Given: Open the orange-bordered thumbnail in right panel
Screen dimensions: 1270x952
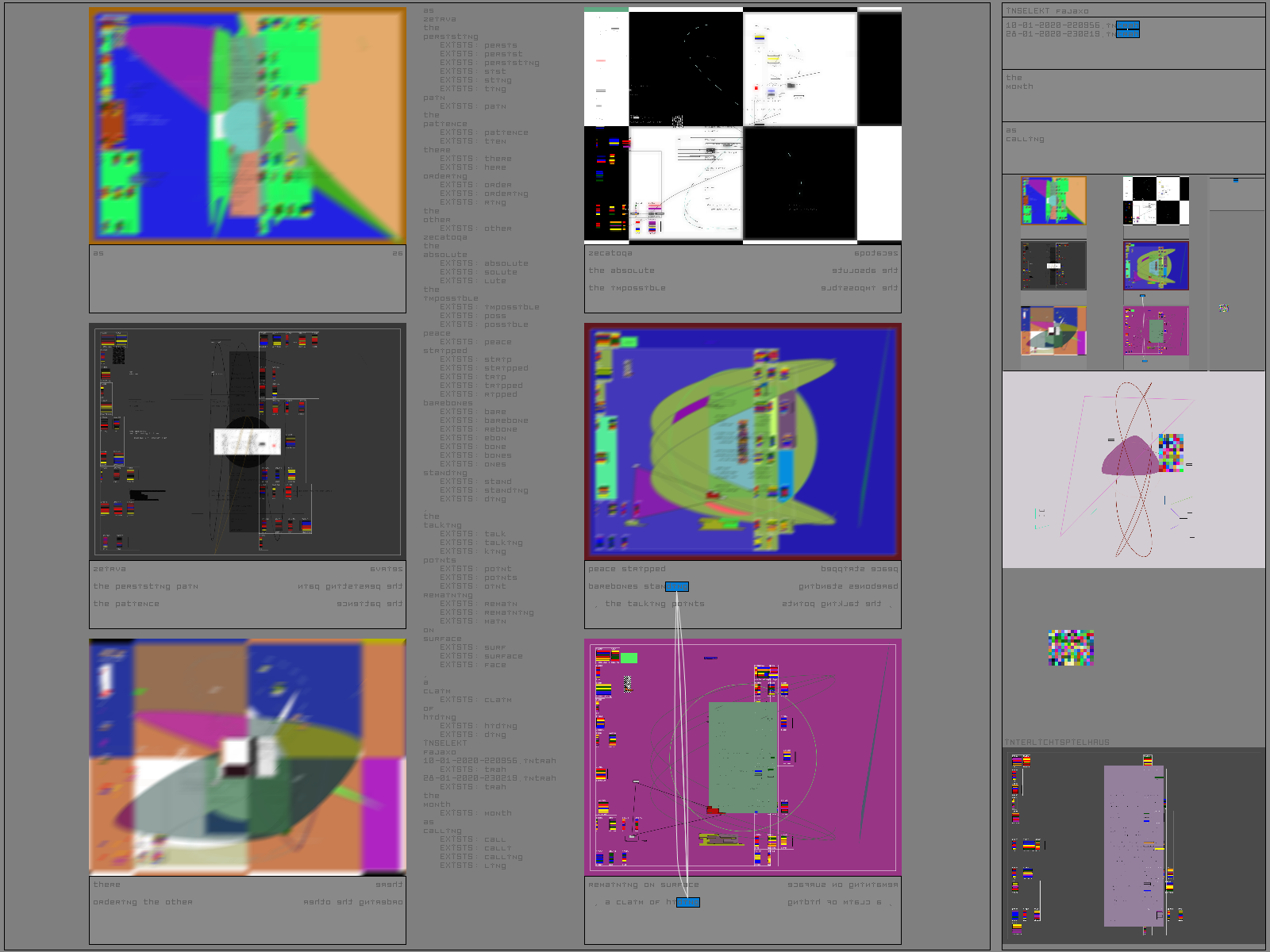Looking at the screenshot, I should click(1053, 201).
